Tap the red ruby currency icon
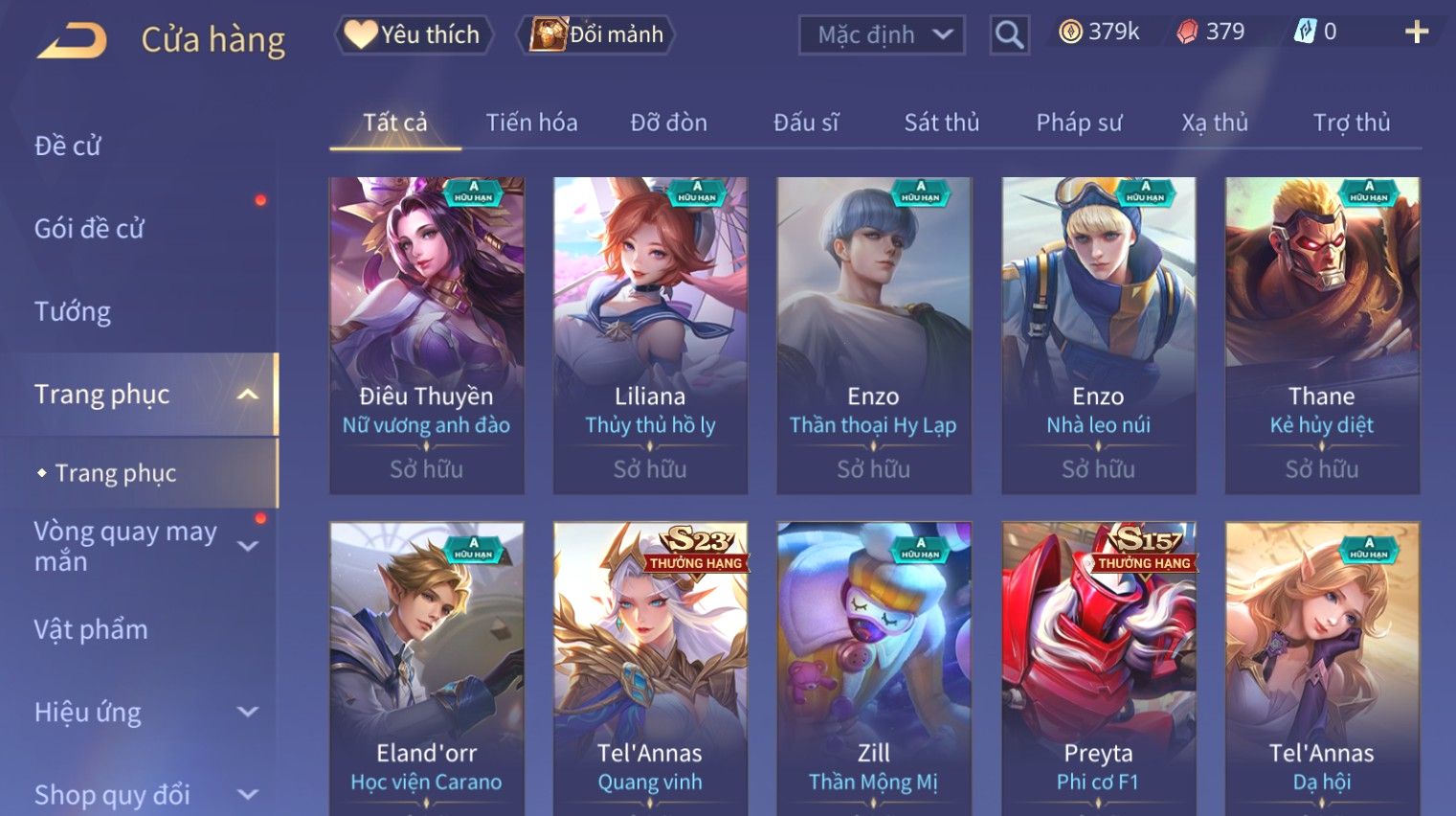Viewport: 1456px width, 816px height. (1187, 33)
